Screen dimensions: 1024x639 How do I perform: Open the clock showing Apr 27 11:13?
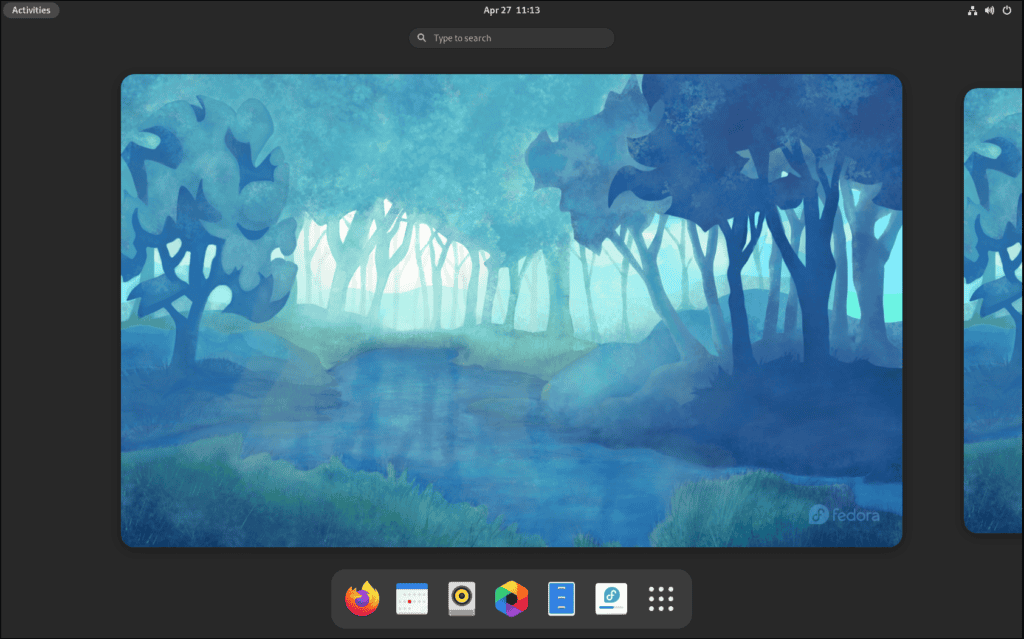(x=511, y=10)
